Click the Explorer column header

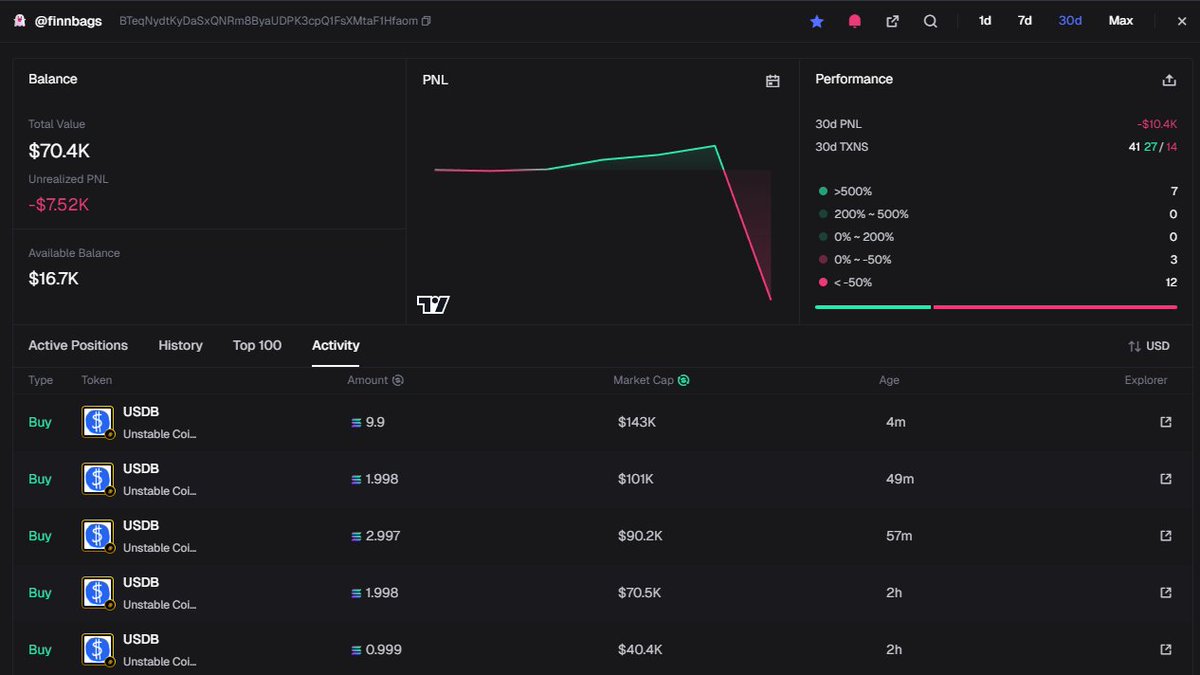1146,380
